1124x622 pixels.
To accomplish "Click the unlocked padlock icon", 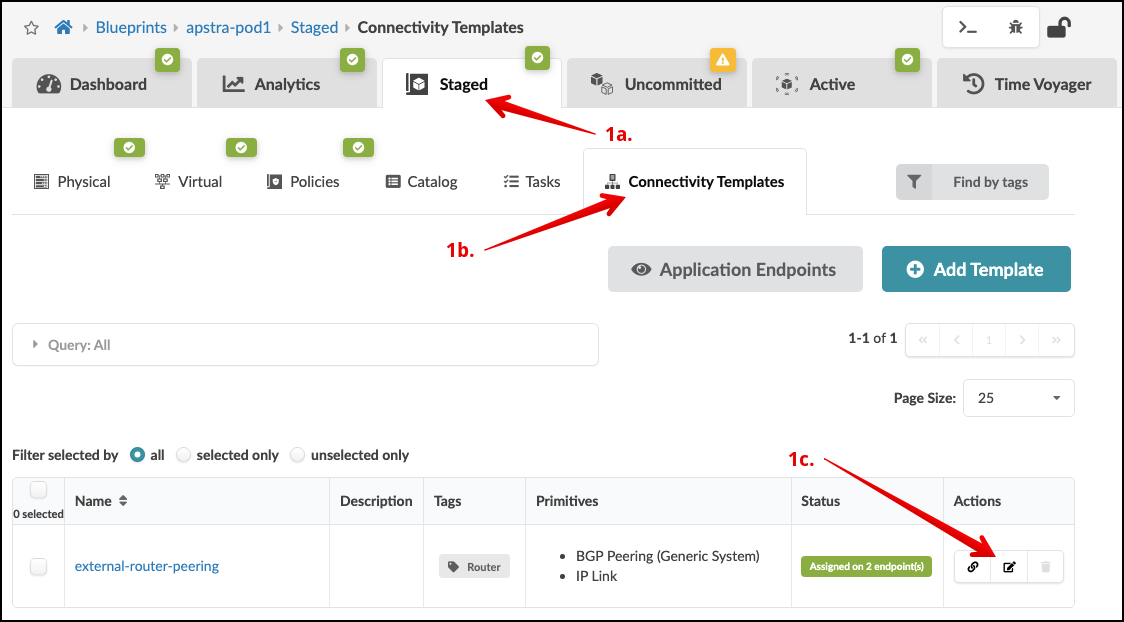I will 1057,28.
